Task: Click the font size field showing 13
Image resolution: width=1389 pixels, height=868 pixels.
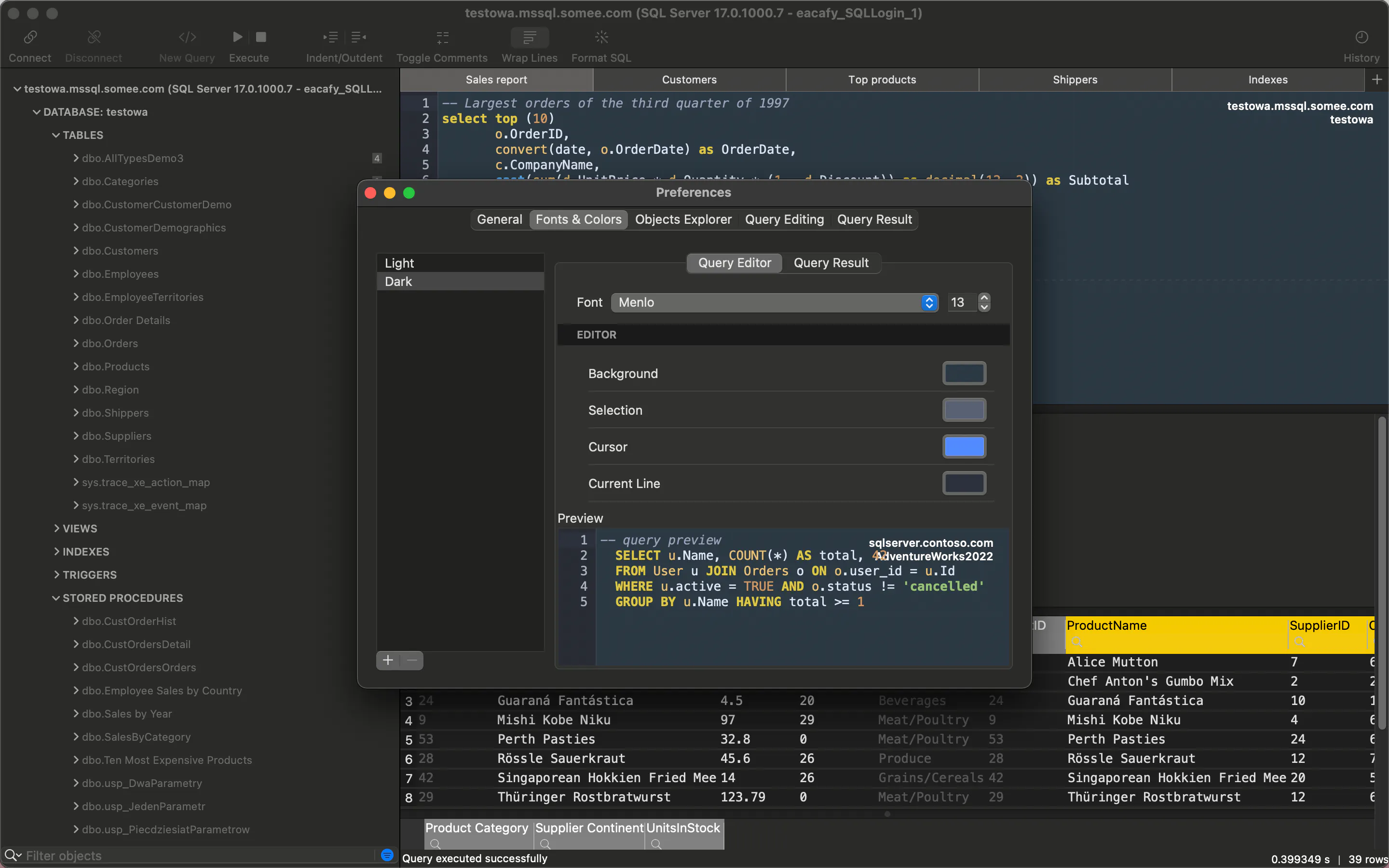Action: tap(961, 302)
